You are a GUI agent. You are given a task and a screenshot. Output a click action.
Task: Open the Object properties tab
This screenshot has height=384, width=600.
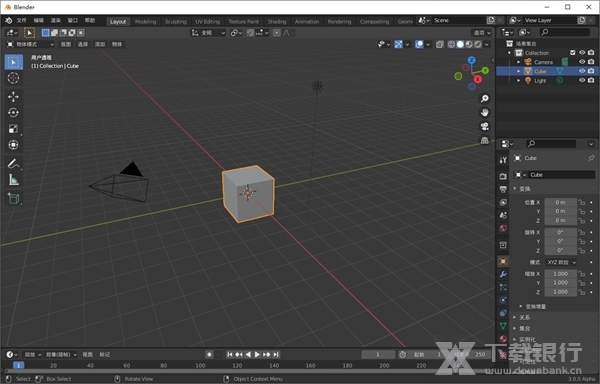pyautogui.click(x=503, y=262)
